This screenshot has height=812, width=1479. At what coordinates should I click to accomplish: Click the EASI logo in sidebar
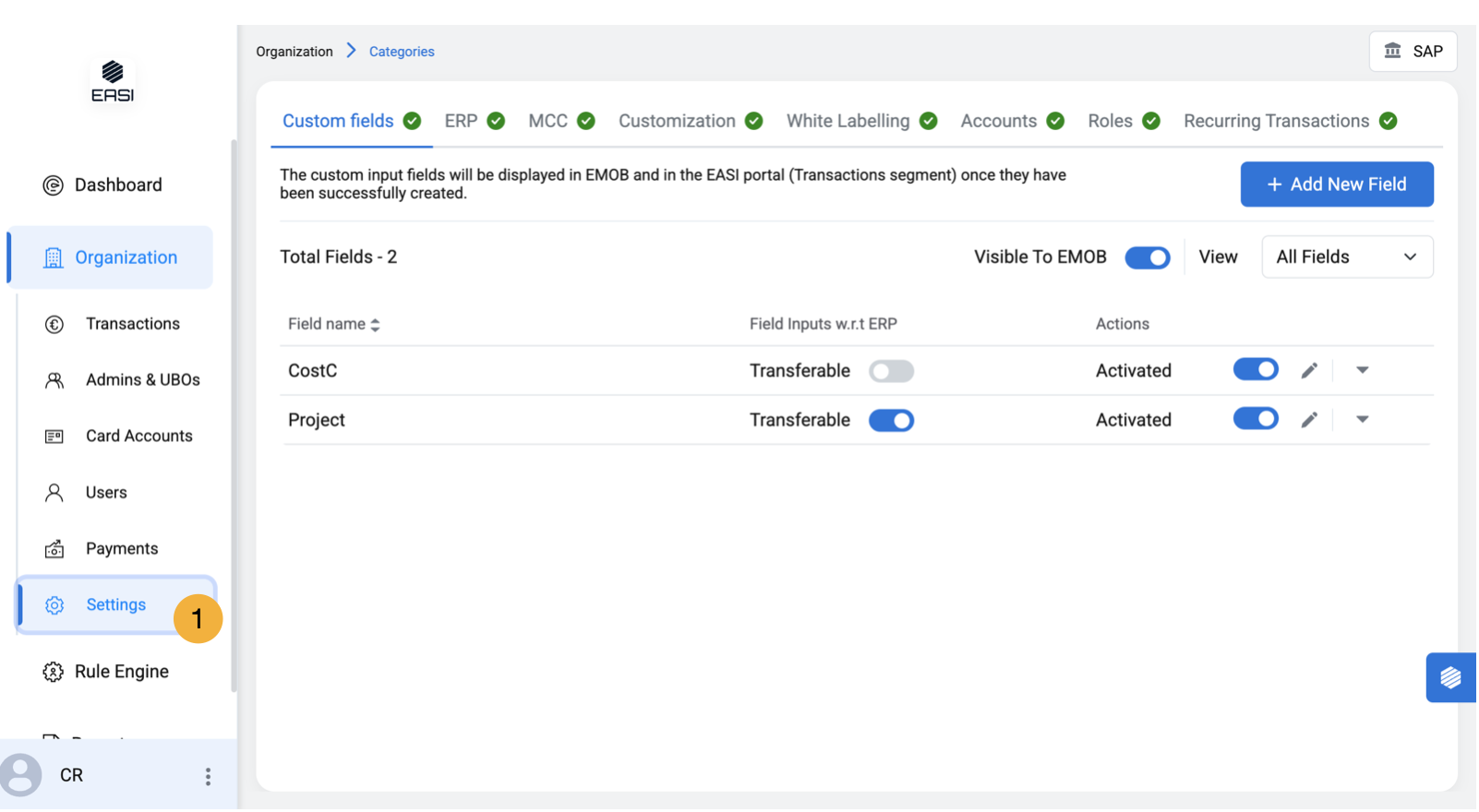(x=113, y=81)
